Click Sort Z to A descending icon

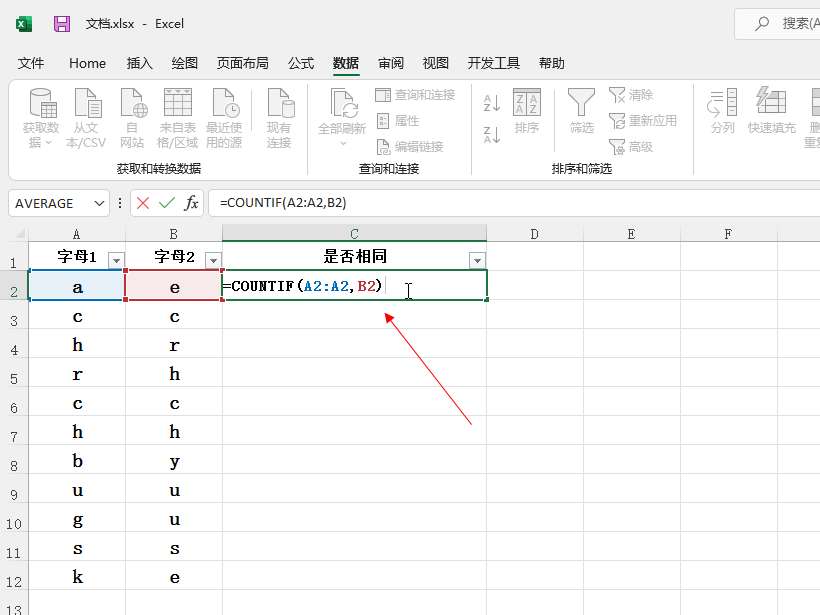click(492, 135)
